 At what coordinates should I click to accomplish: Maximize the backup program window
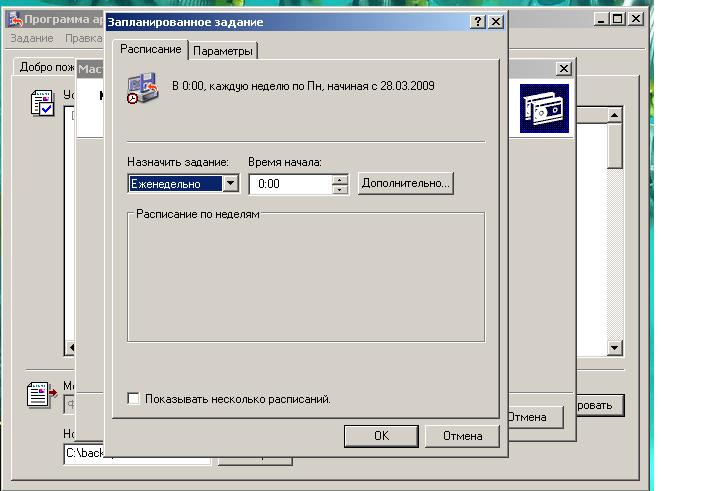tap(618, 19)
